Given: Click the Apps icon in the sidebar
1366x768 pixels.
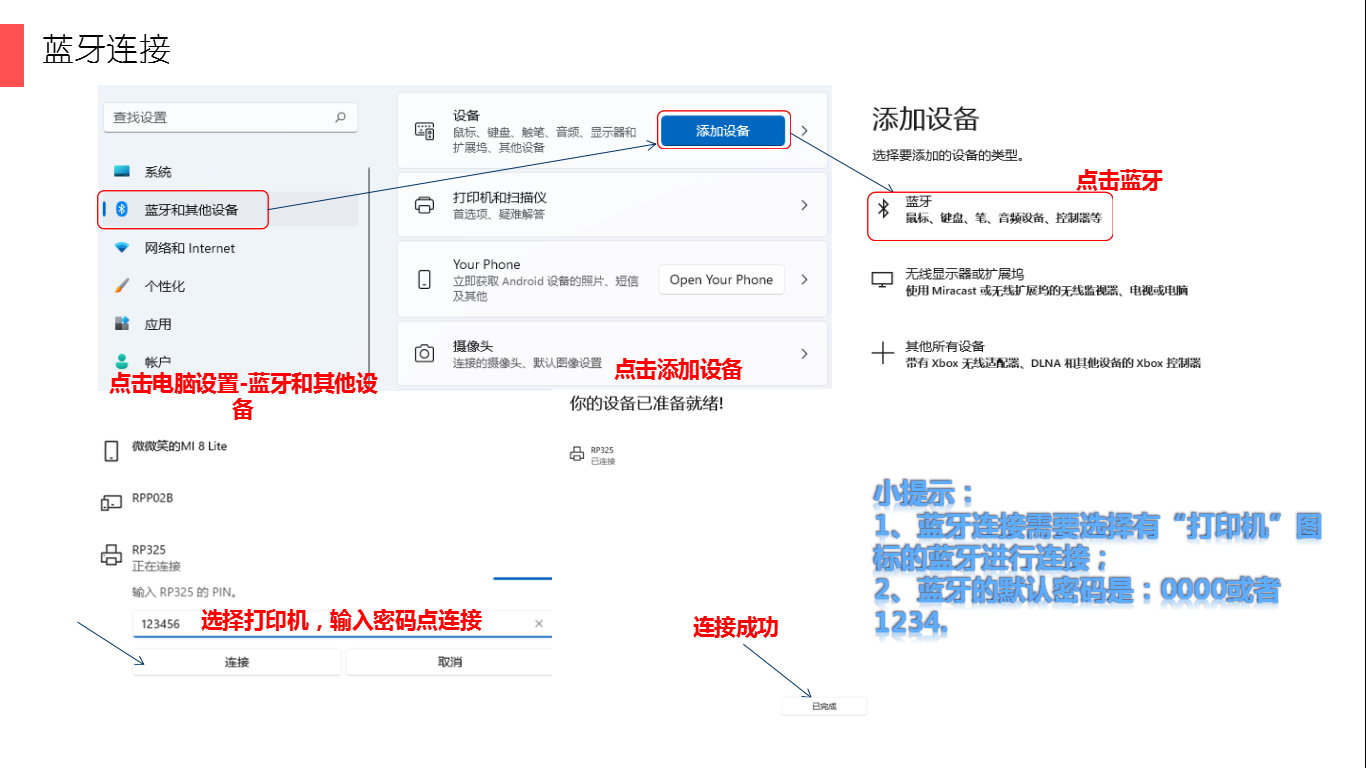Looking at the screenshot, I should (x=122, y=324).
